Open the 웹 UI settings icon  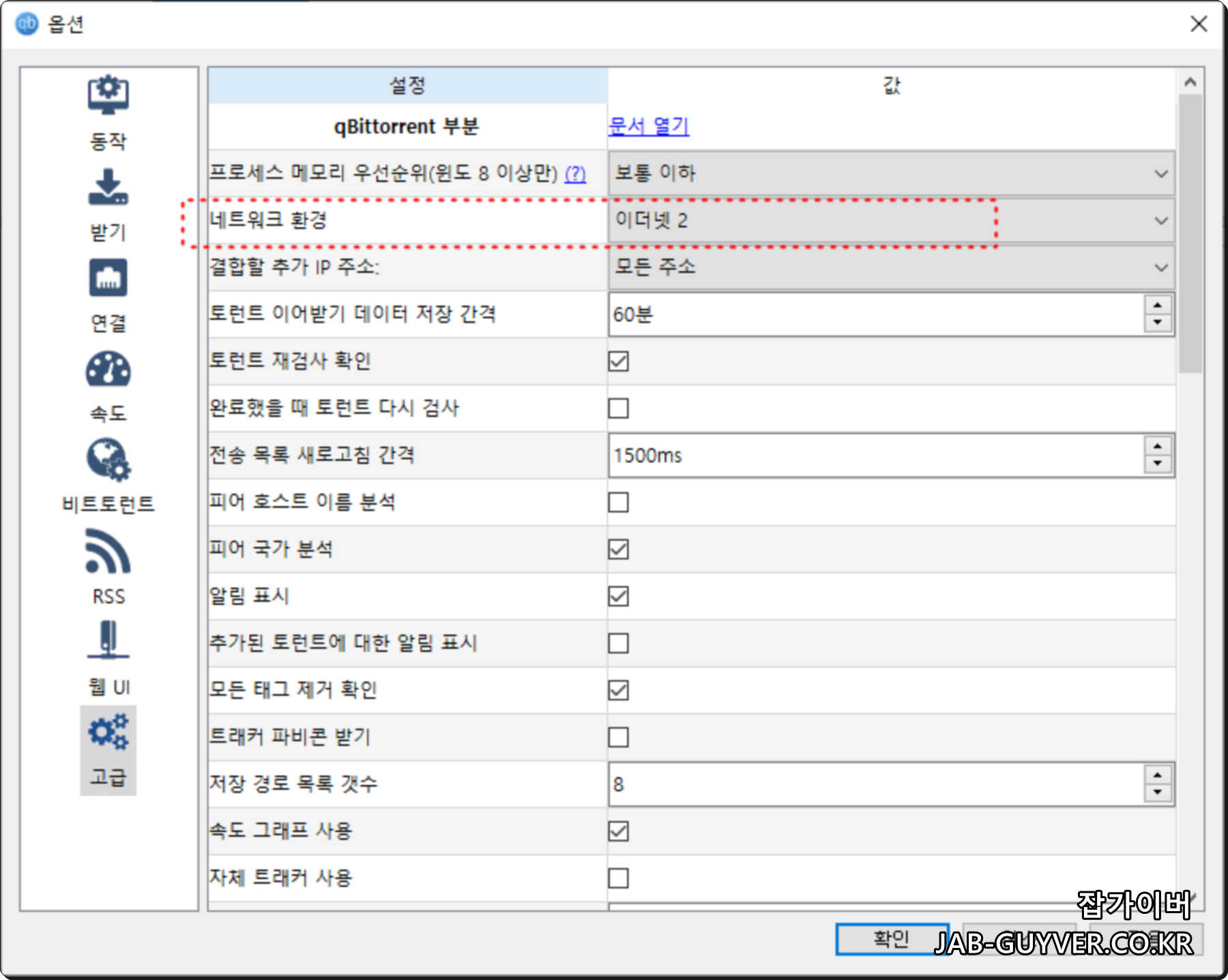pyautogui.click(x=108, y=640)
